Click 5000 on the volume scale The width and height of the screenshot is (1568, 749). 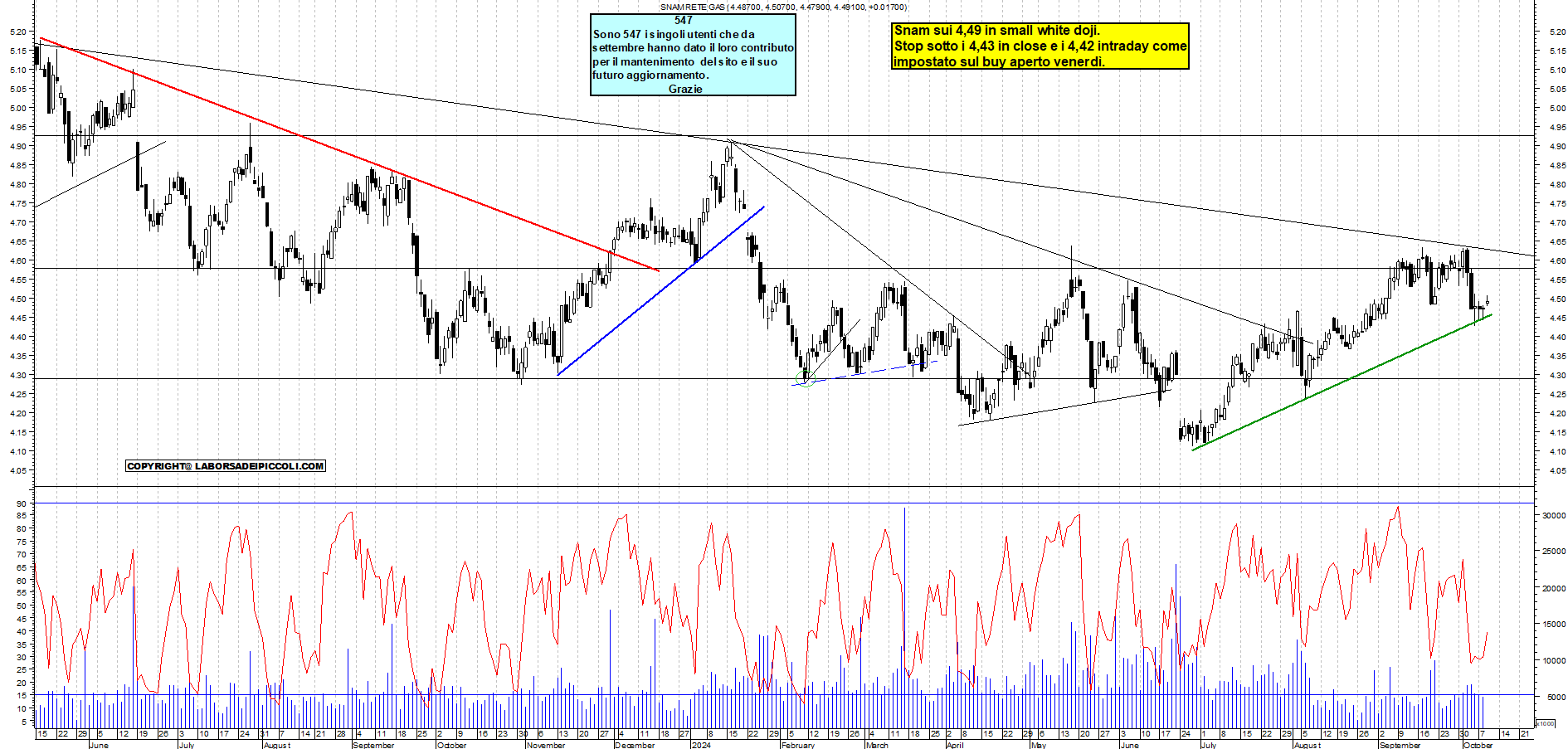[1556, 698]
